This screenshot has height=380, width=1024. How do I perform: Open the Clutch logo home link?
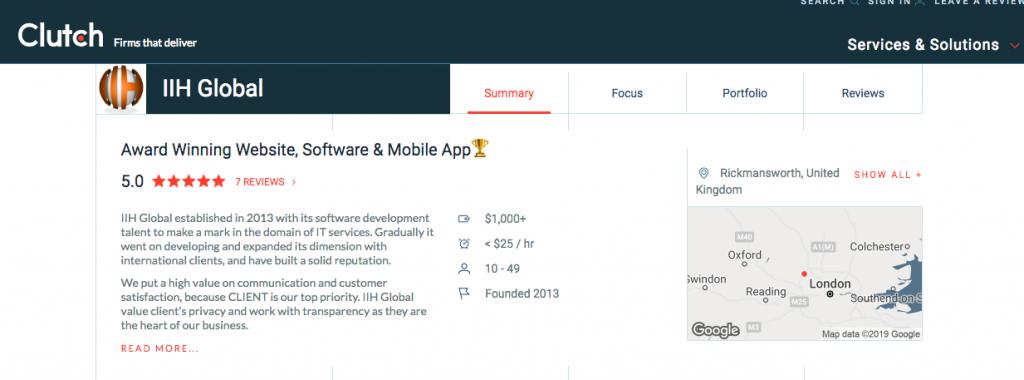pos(61,35)
